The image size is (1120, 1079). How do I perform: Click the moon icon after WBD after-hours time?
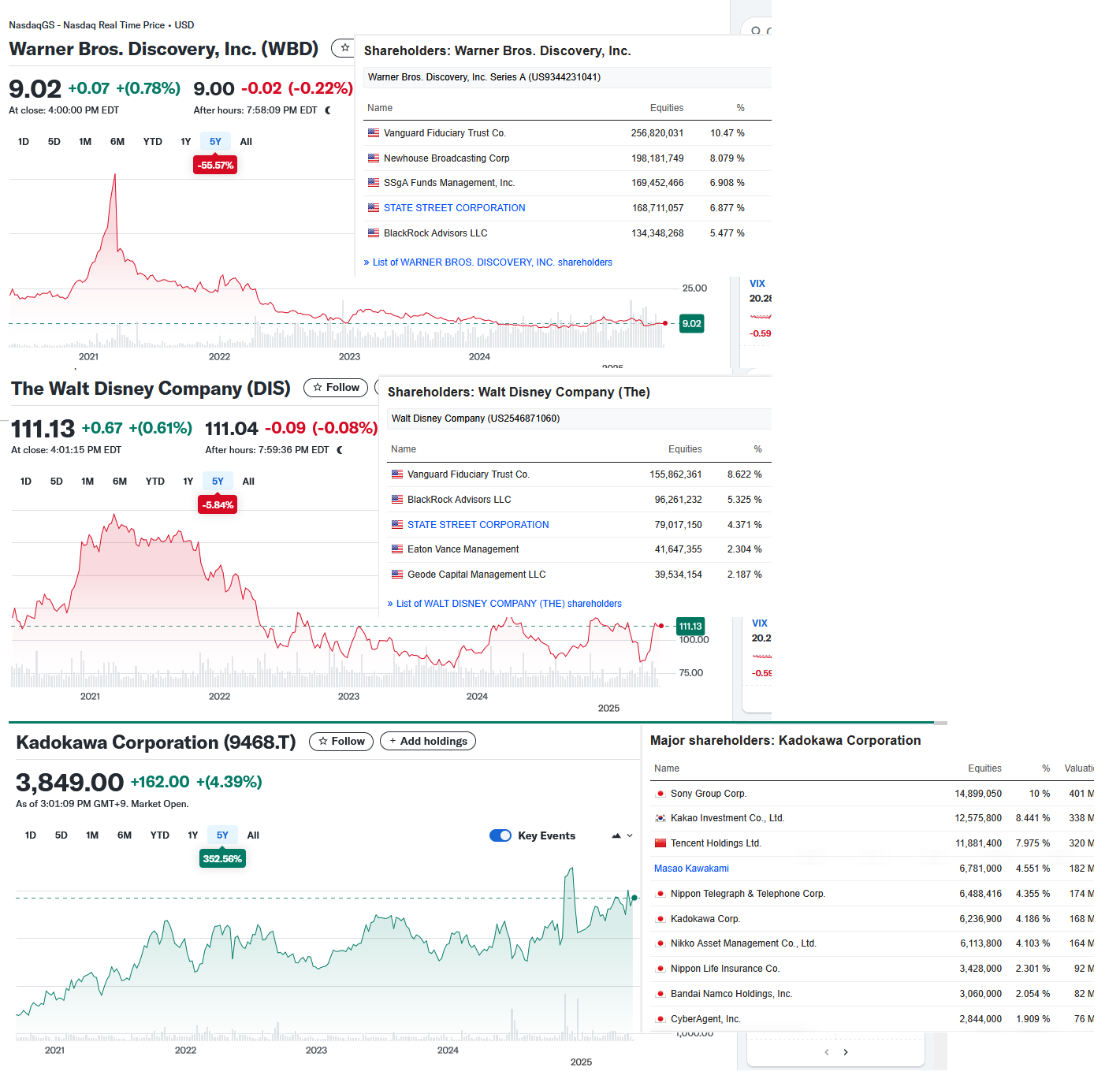click(328, 110)
